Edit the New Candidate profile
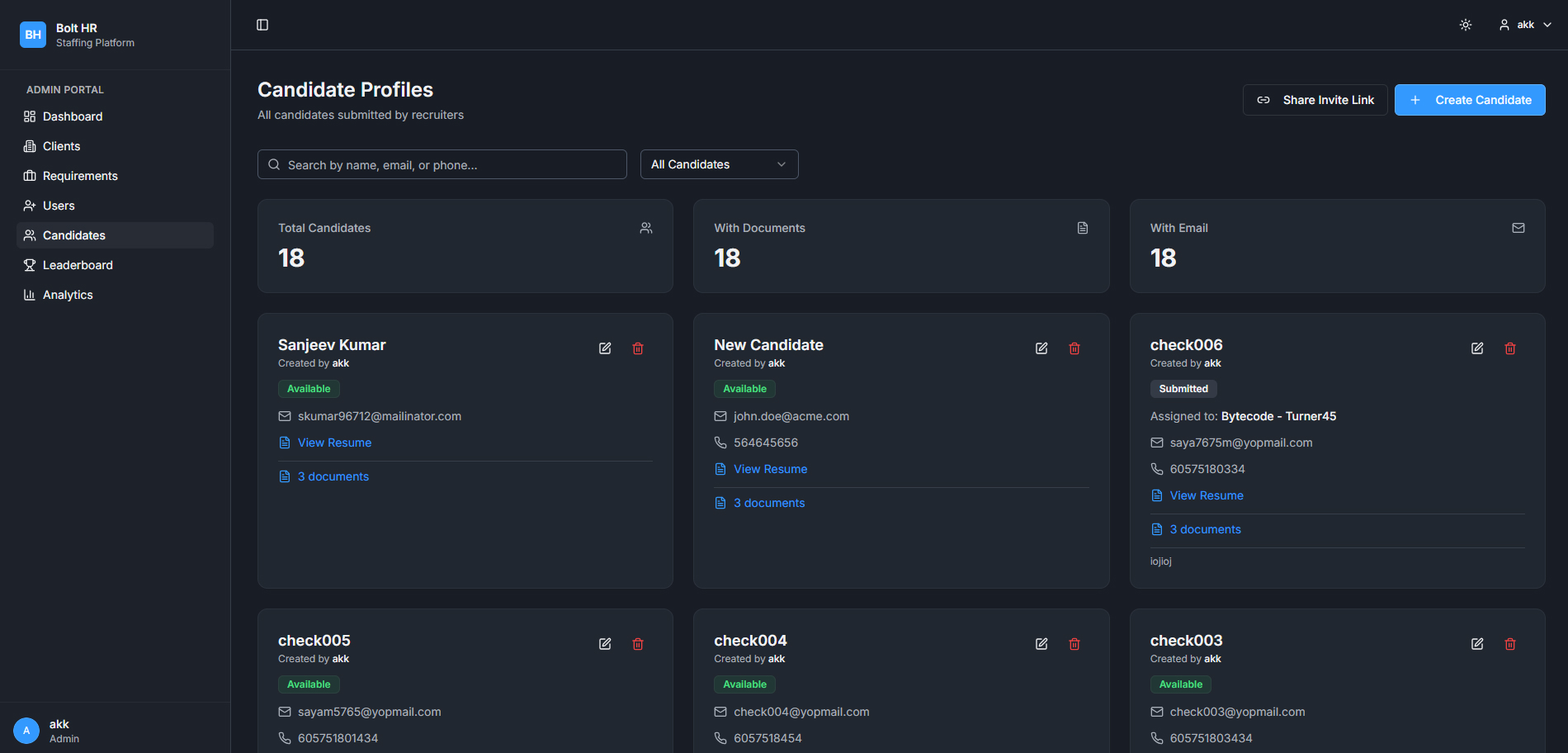Viewport: 1568px width, 753px height. (1041, 348)
